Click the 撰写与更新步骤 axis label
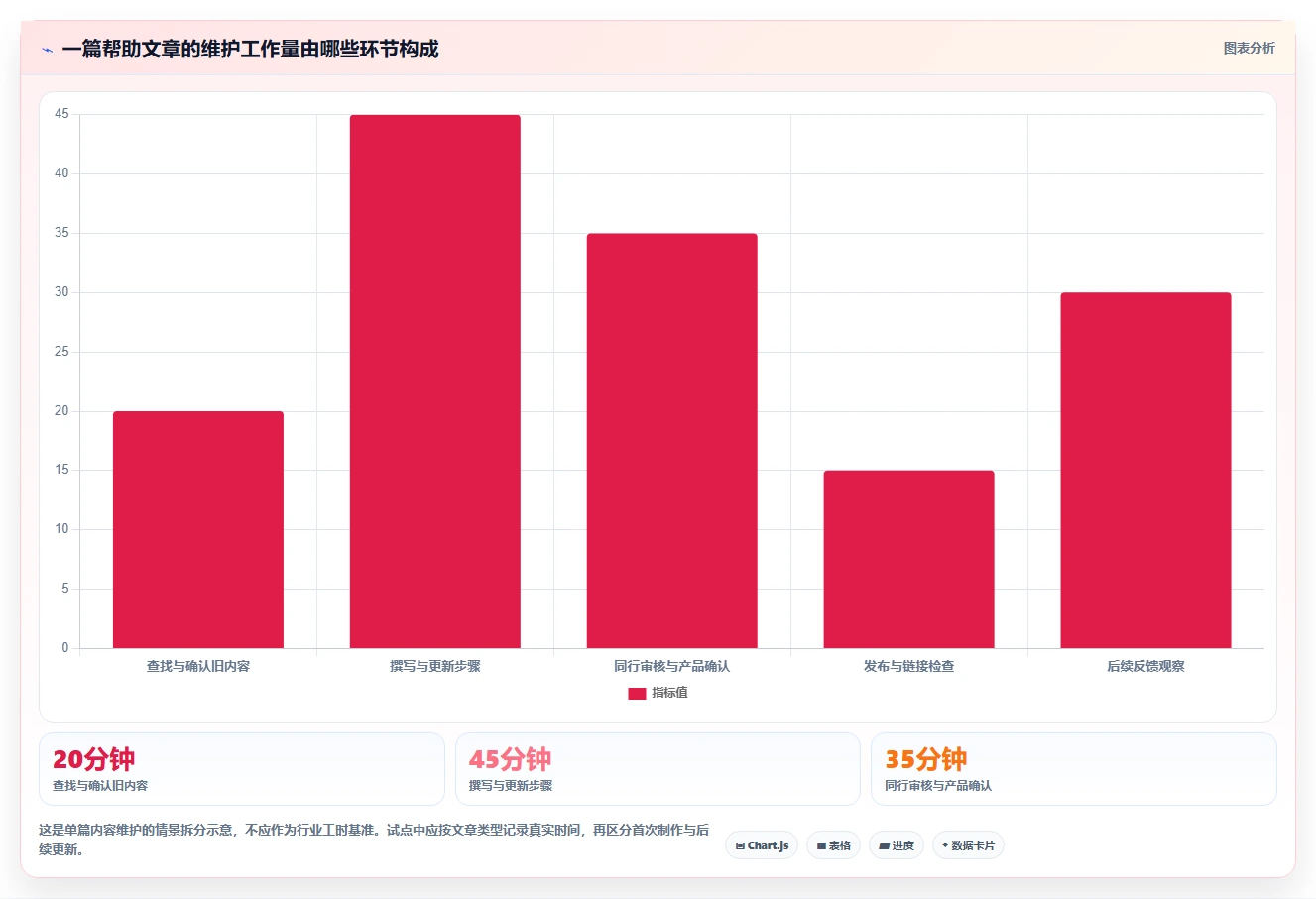Screen dimensions: 1316x899 pos(435,666)
